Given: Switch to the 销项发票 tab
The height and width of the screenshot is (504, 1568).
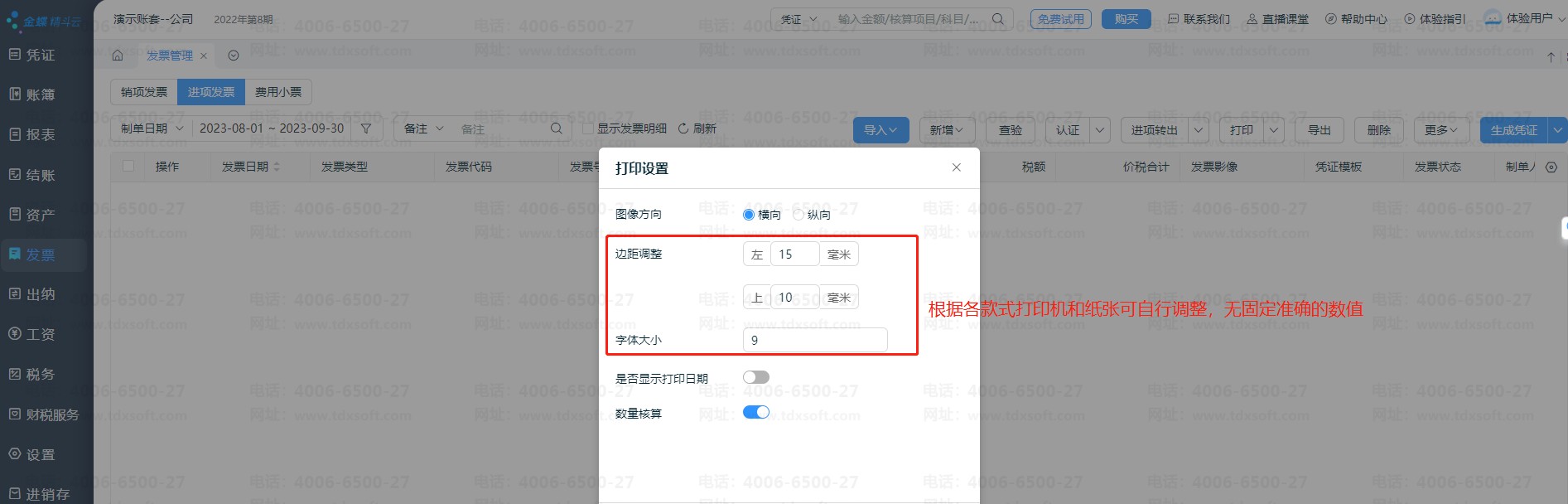Looking at the screenshot, I should pyautogui.click(x=144, y=92).
